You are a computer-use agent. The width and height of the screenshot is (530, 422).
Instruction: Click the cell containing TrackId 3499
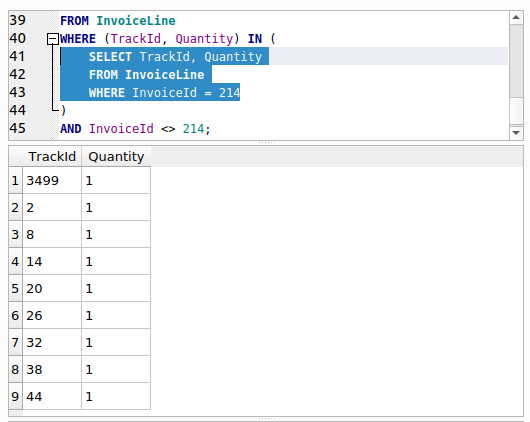[52, 180]
